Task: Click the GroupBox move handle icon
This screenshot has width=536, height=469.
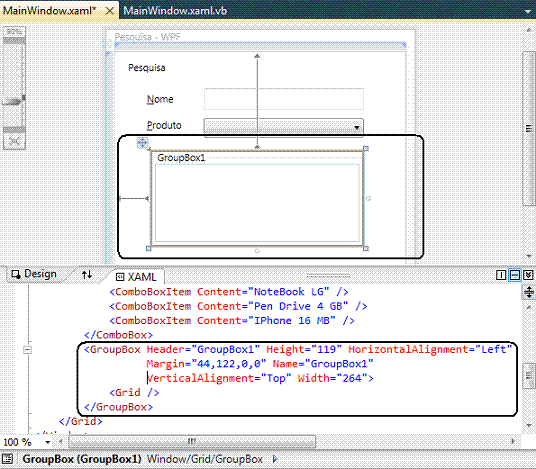Action: click(142, 142)
